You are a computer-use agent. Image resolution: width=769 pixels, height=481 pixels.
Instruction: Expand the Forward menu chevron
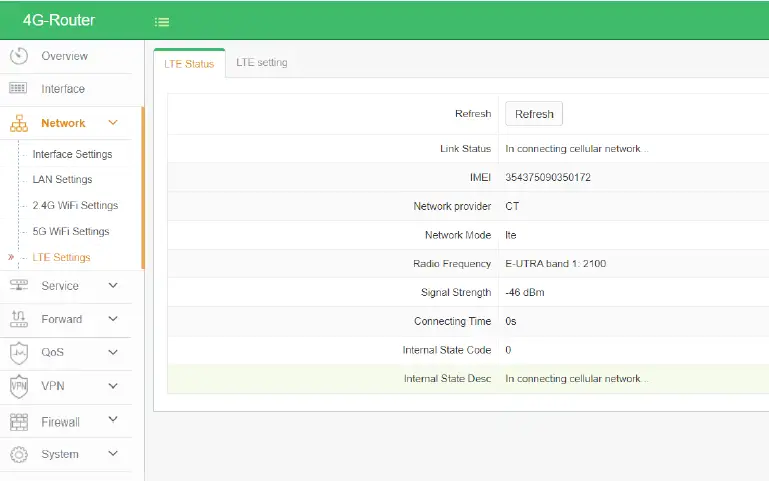113,319
